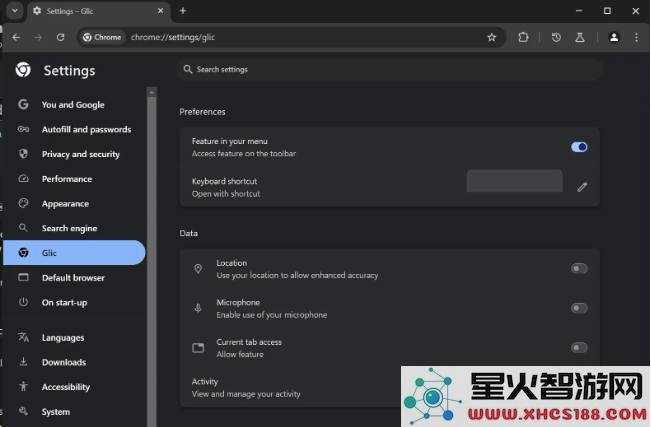Click the Location pin icon
The height and width of the screenshot is (427, 651).
198,269
